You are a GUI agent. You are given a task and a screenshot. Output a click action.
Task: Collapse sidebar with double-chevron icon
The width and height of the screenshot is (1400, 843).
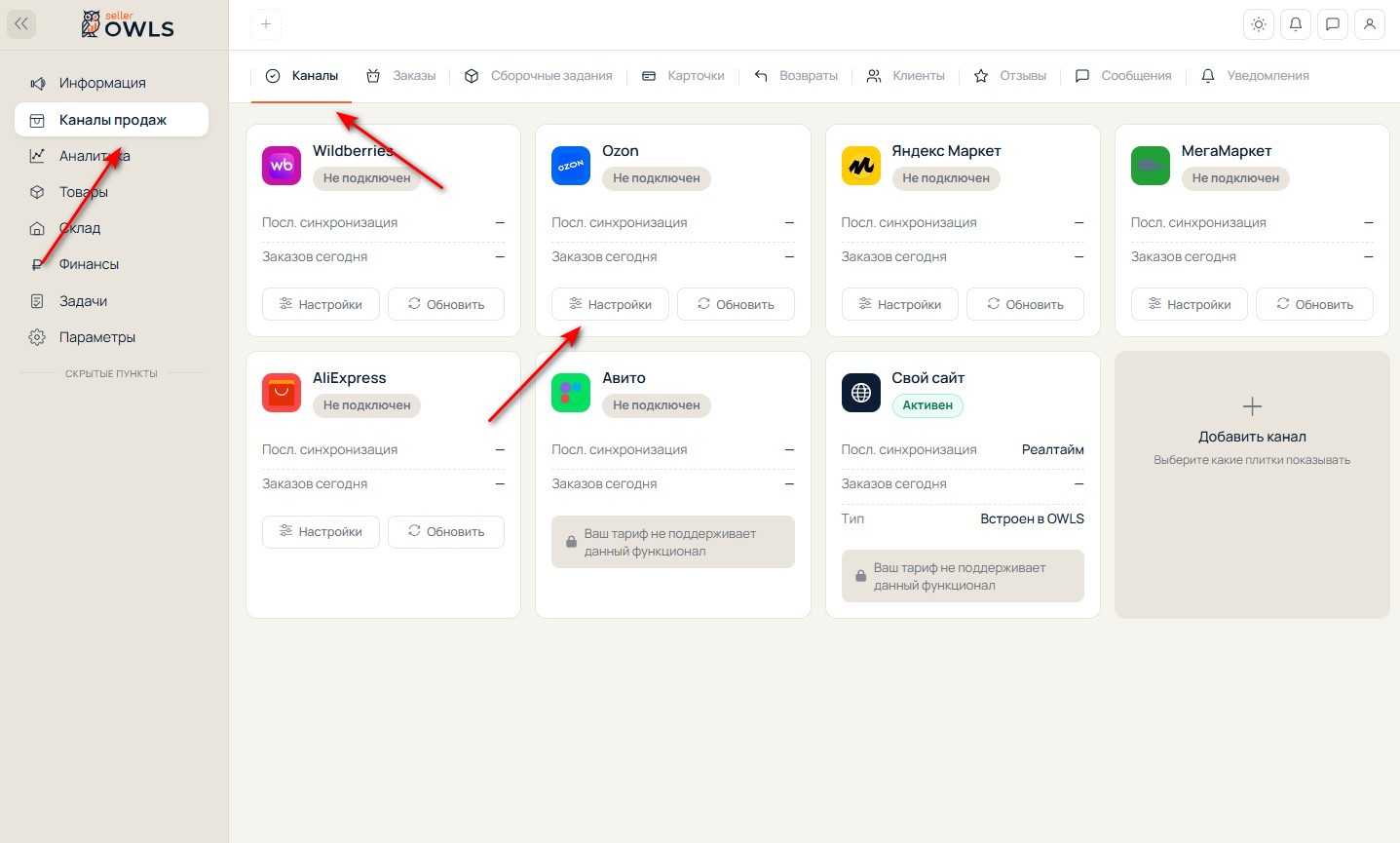click(x=21, y=24)
